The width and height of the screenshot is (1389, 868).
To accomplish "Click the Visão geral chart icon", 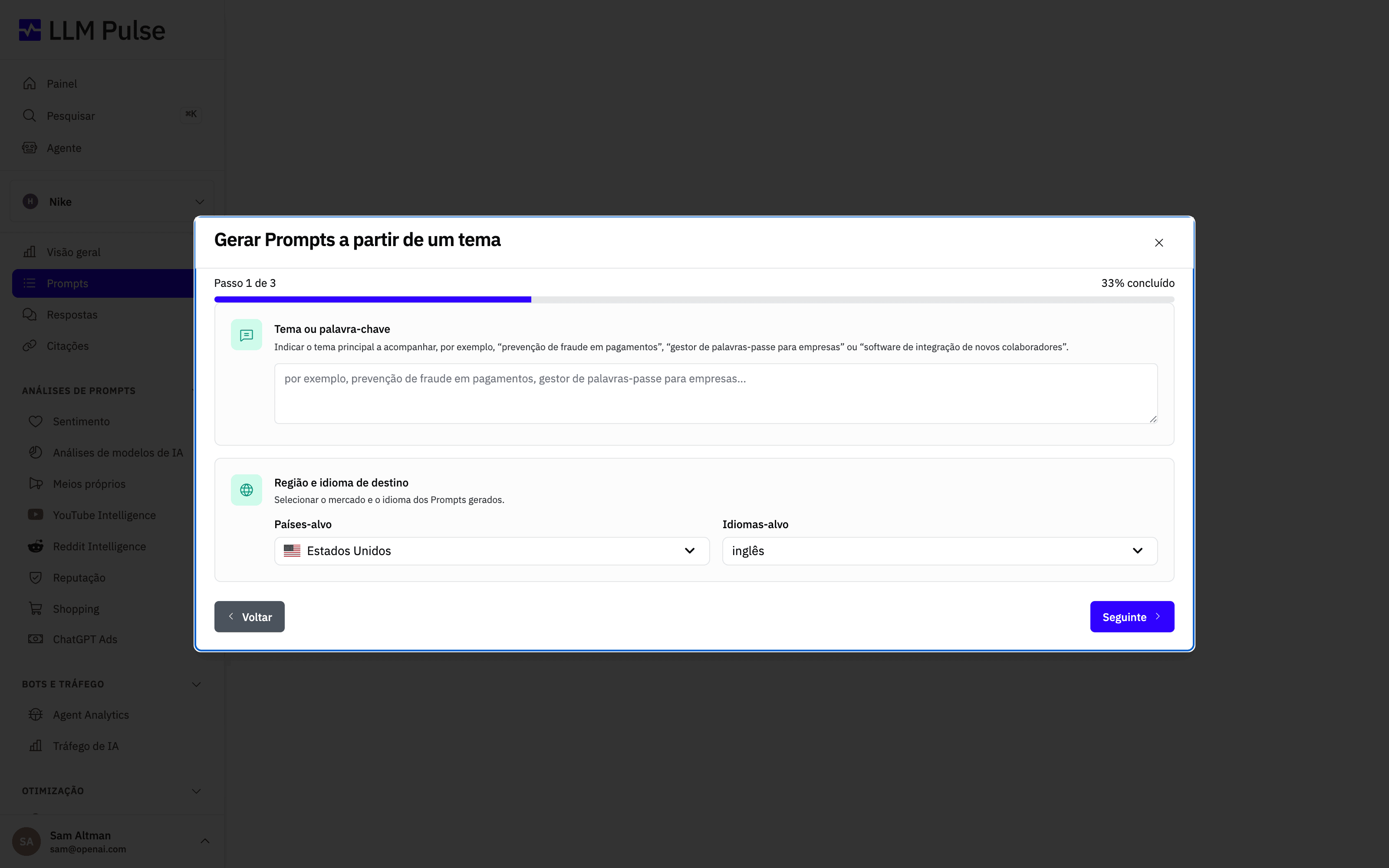I will (x=29, y=251).
